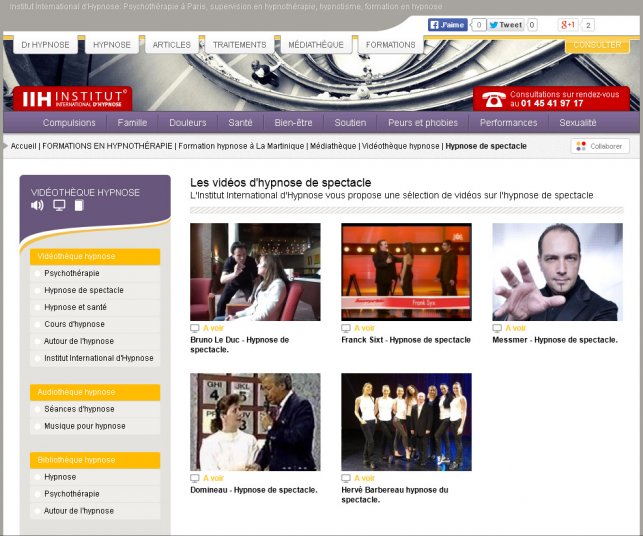Open Hervé Barbereau video thumbnail

(x=406, y=422)
